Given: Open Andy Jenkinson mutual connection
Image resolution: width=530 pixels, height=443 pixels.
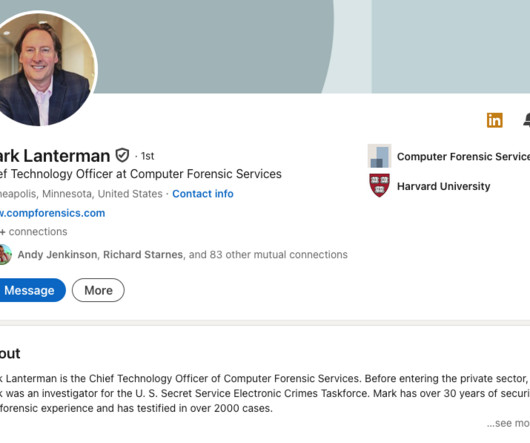Looking at the screenshot, I should (57, 254).
